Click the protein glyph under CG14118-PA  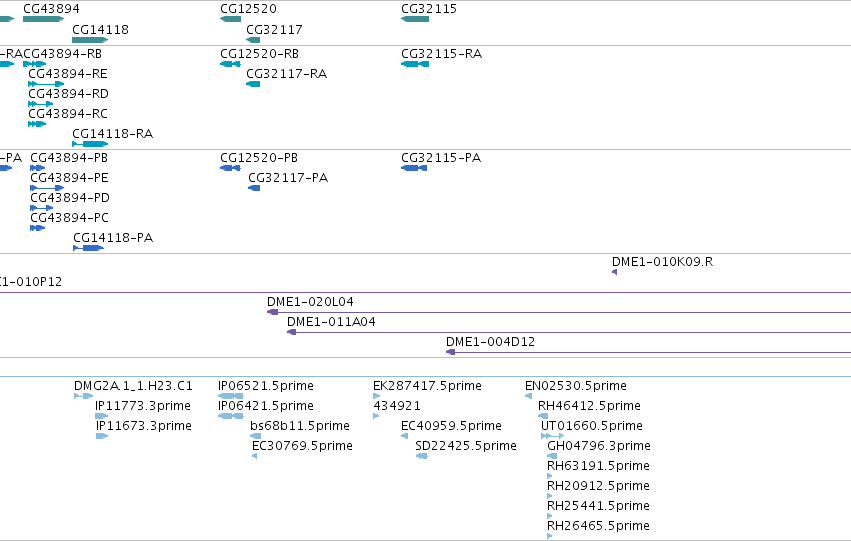(x=88, y=248)
